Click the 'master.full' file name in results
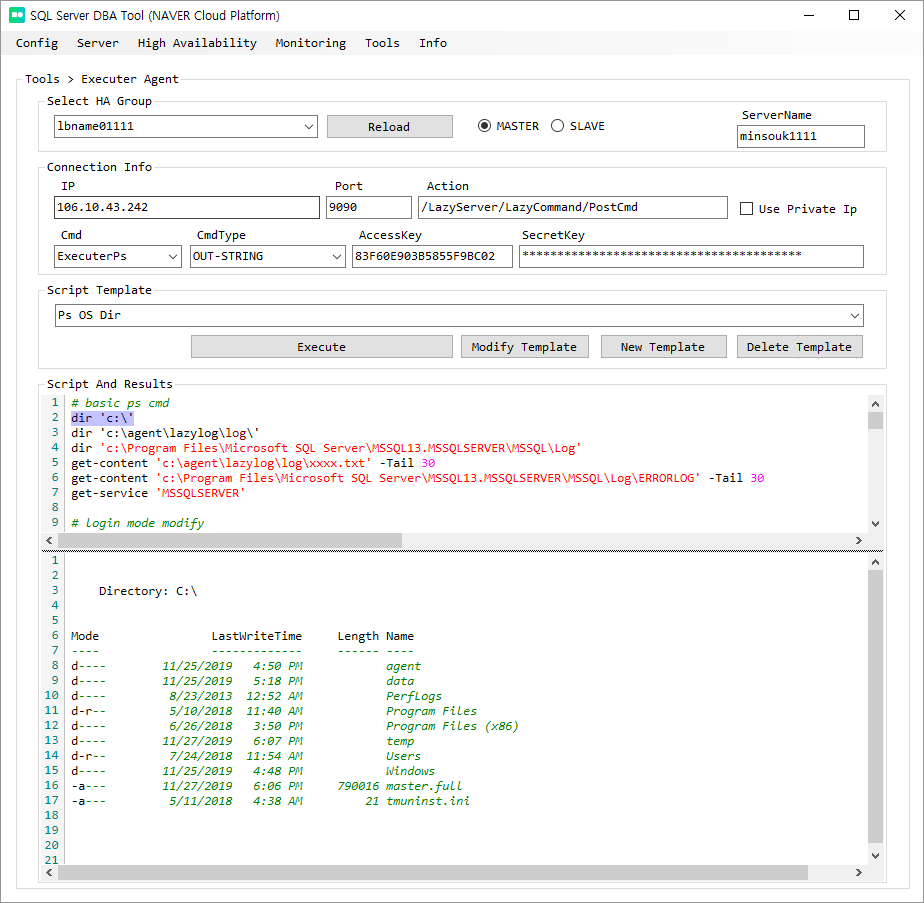Image resolution: width=924 pixels, height=903 pixels. [424, 786]
